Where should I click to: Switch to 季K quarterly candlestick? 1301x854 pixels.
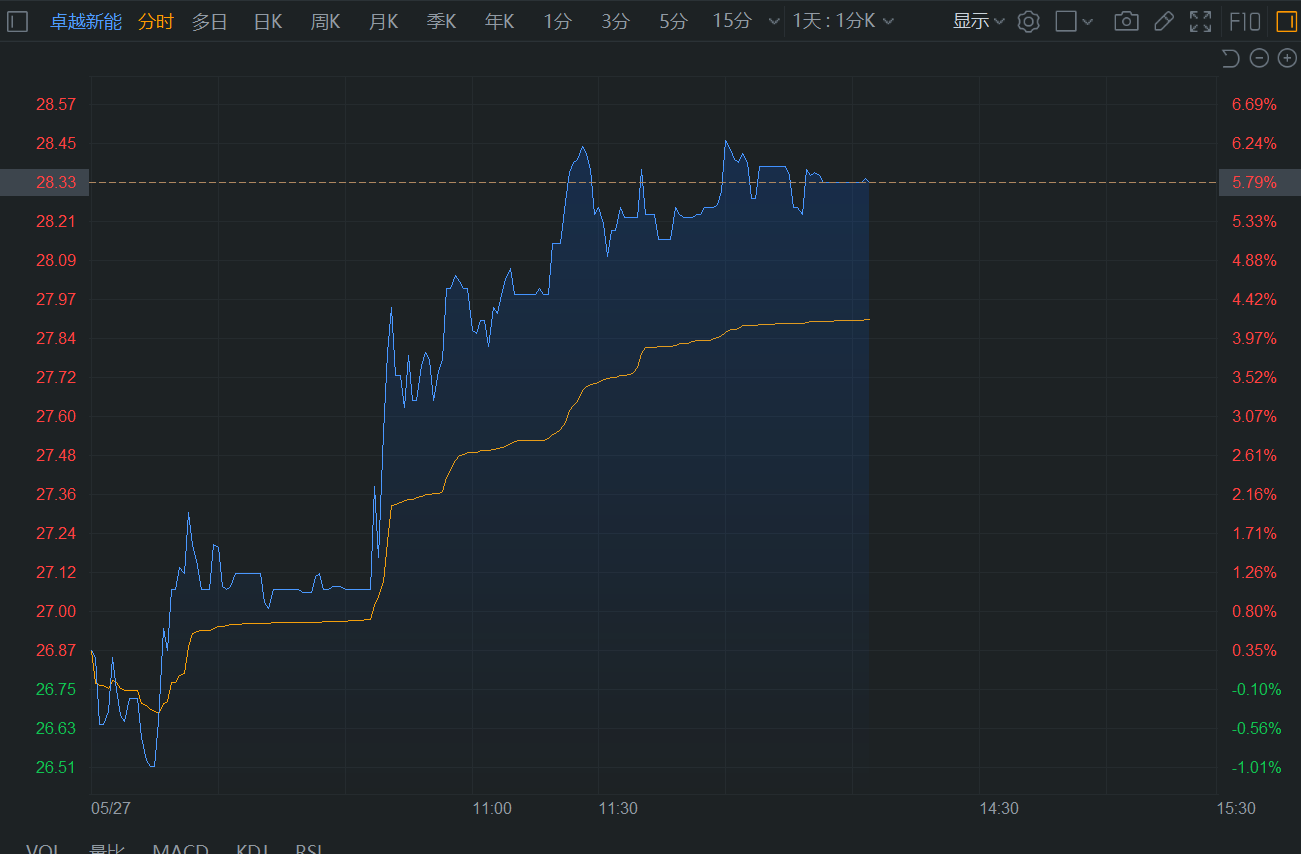click(x=441, y=21)
